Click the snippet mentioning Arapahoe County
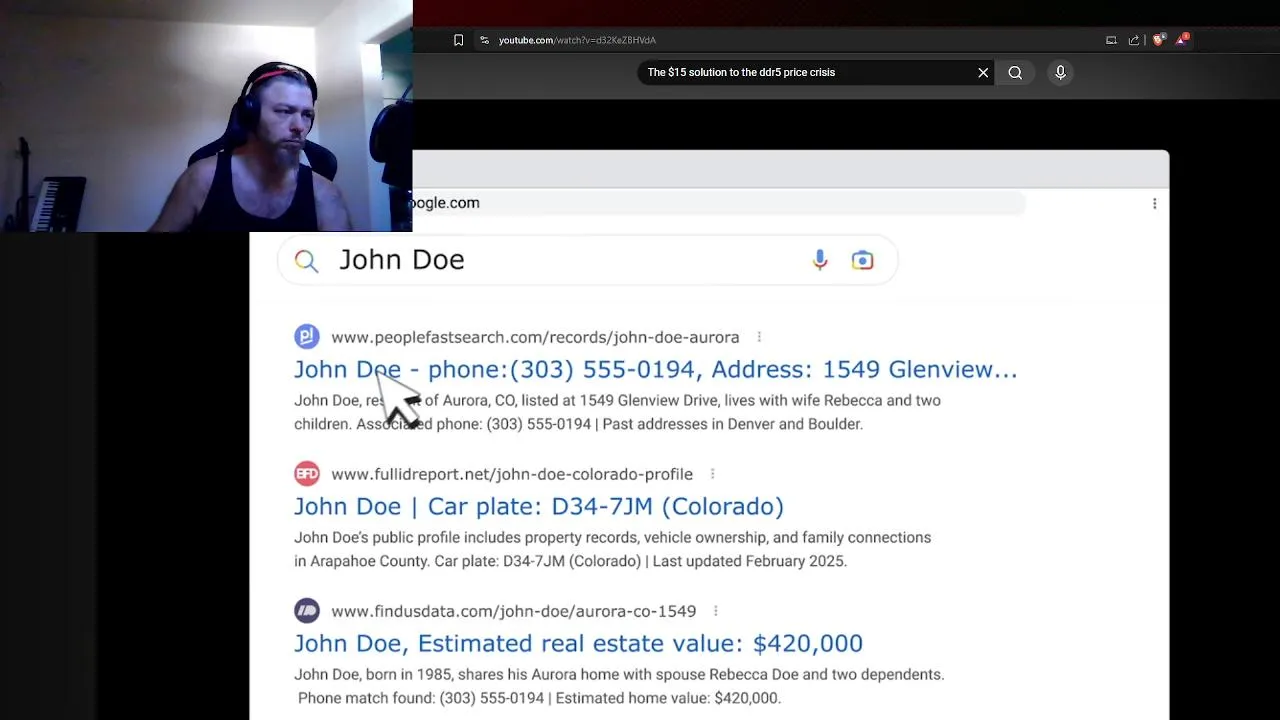Viewport: 1280px width, 720px height. pyautogui.click(x=612, y=549)
